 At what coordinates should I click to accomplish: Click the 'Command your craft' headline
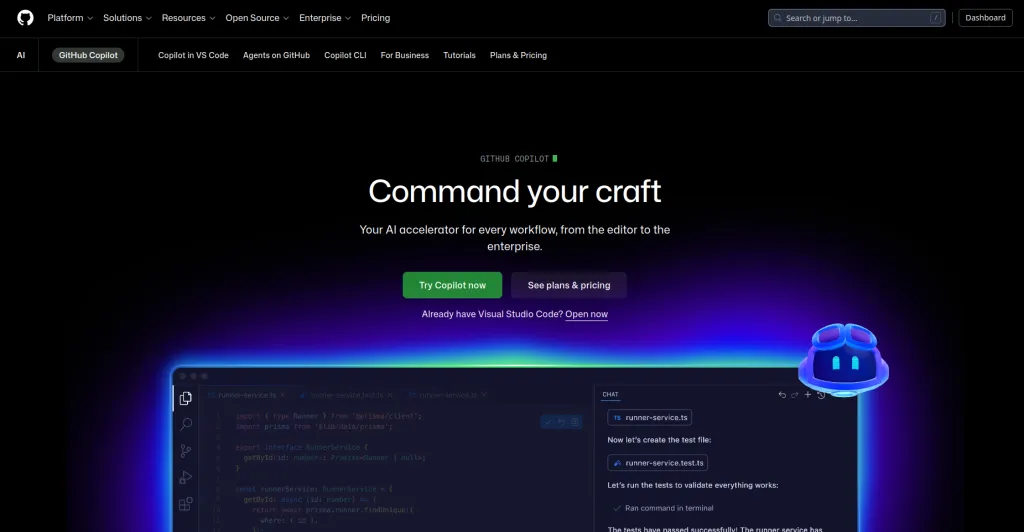[515, 191]
